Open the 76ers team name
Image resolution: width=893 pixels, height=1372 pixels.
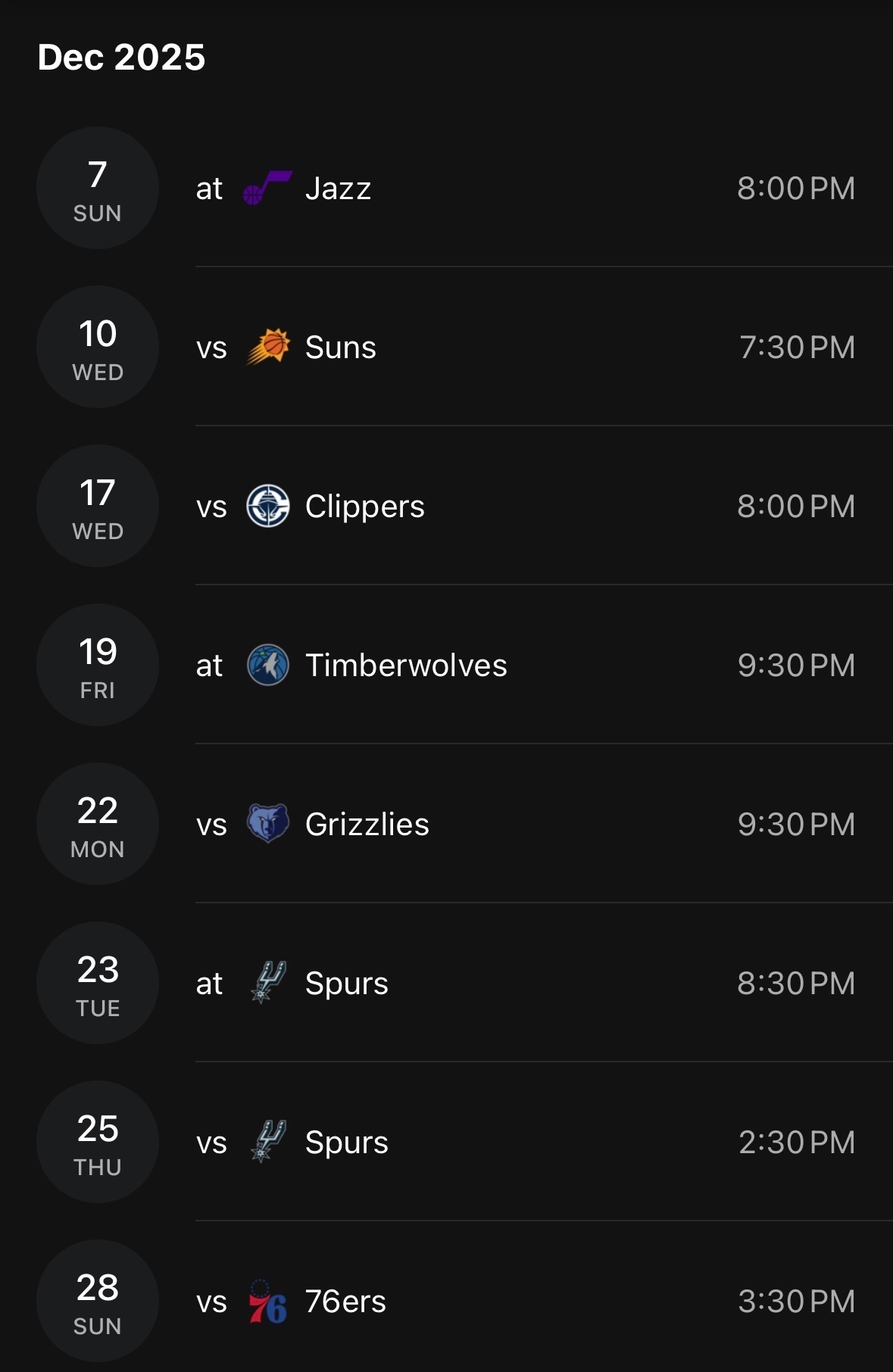[345, 1302]
